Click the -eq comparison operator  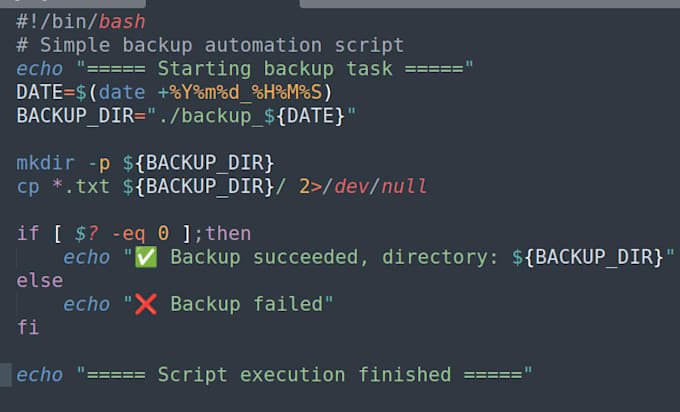tap(128, 234)
